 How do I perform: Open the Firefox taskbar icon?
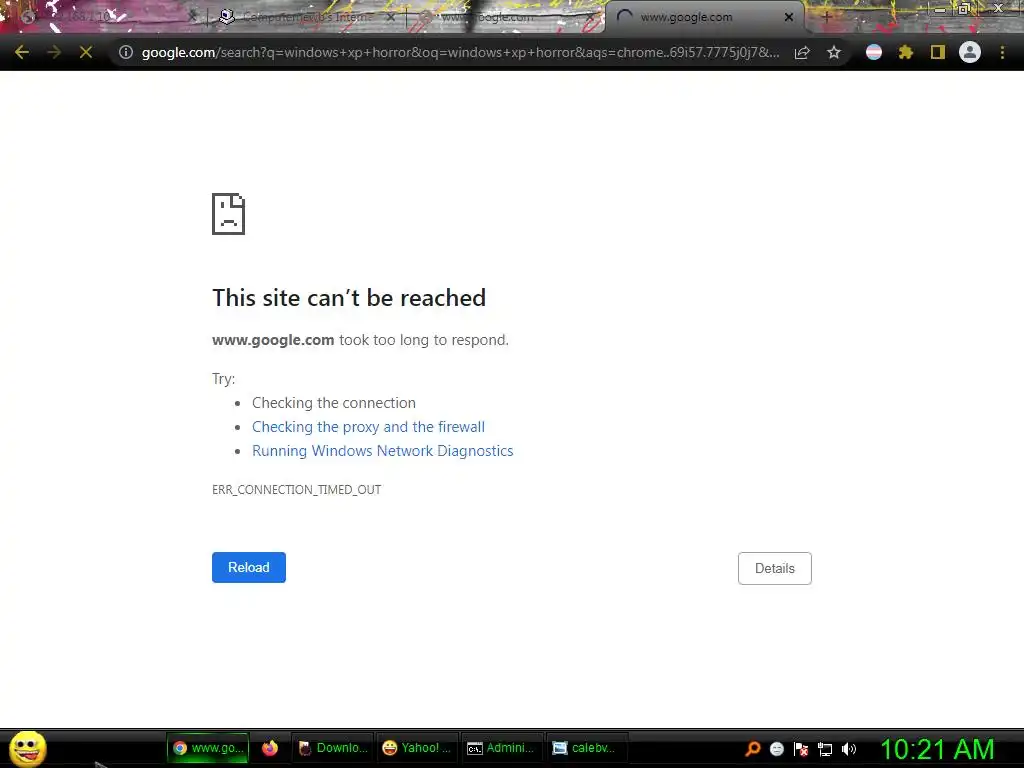(270, 748)
